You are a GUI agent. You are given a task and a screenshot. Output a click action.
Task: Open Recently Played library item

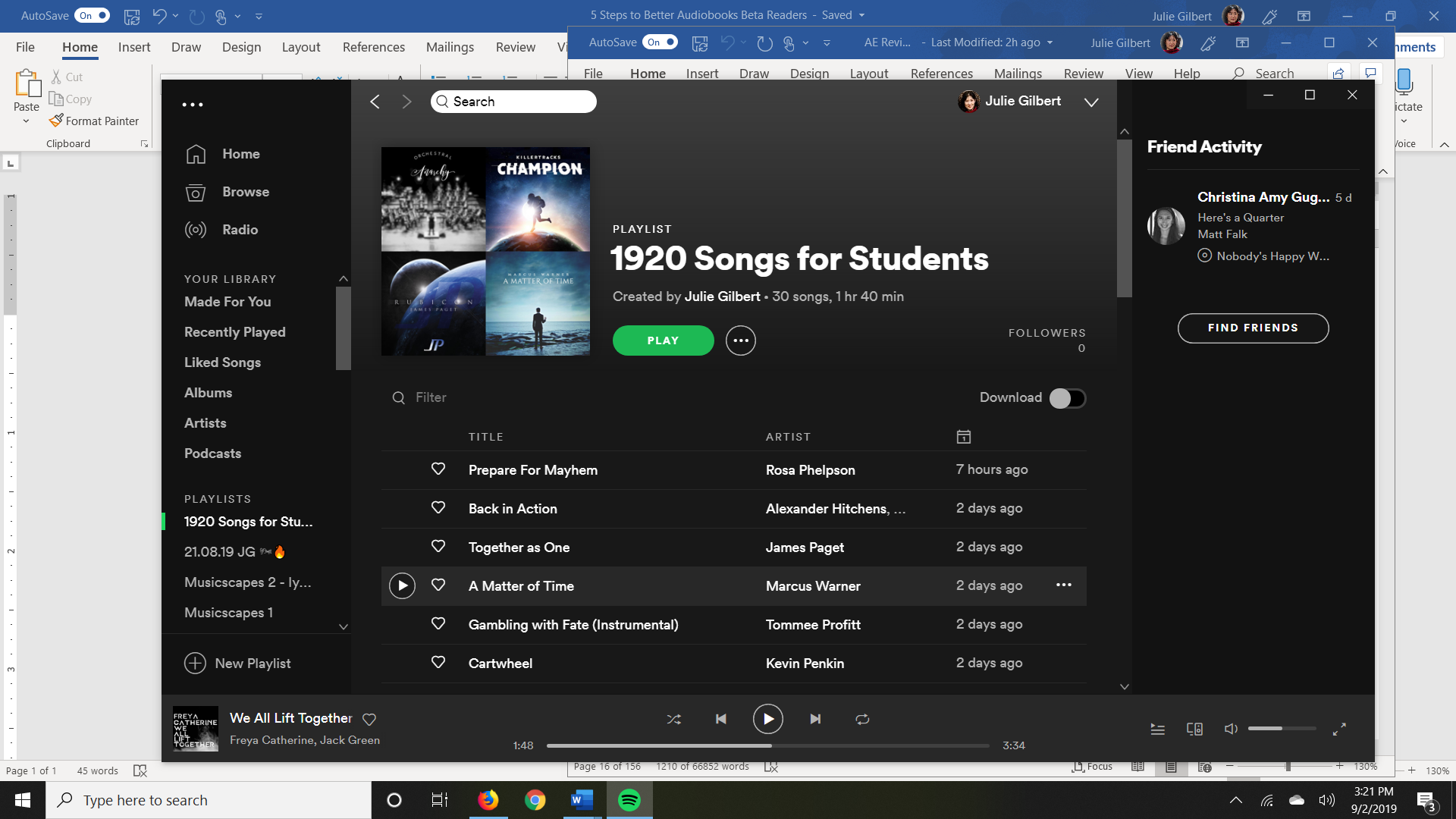(235, 332)
